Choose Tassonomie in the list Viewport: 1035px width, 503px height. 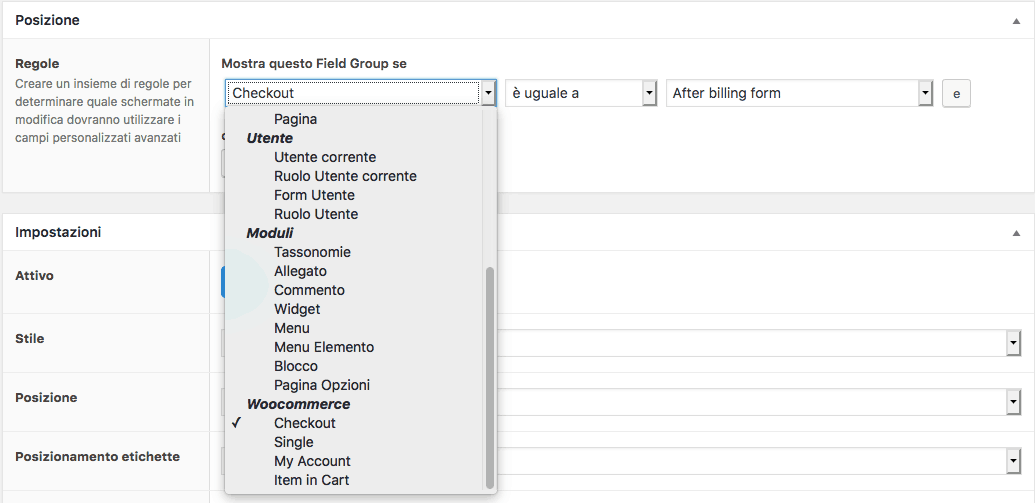pyautogui.click(x=312, y=252)
